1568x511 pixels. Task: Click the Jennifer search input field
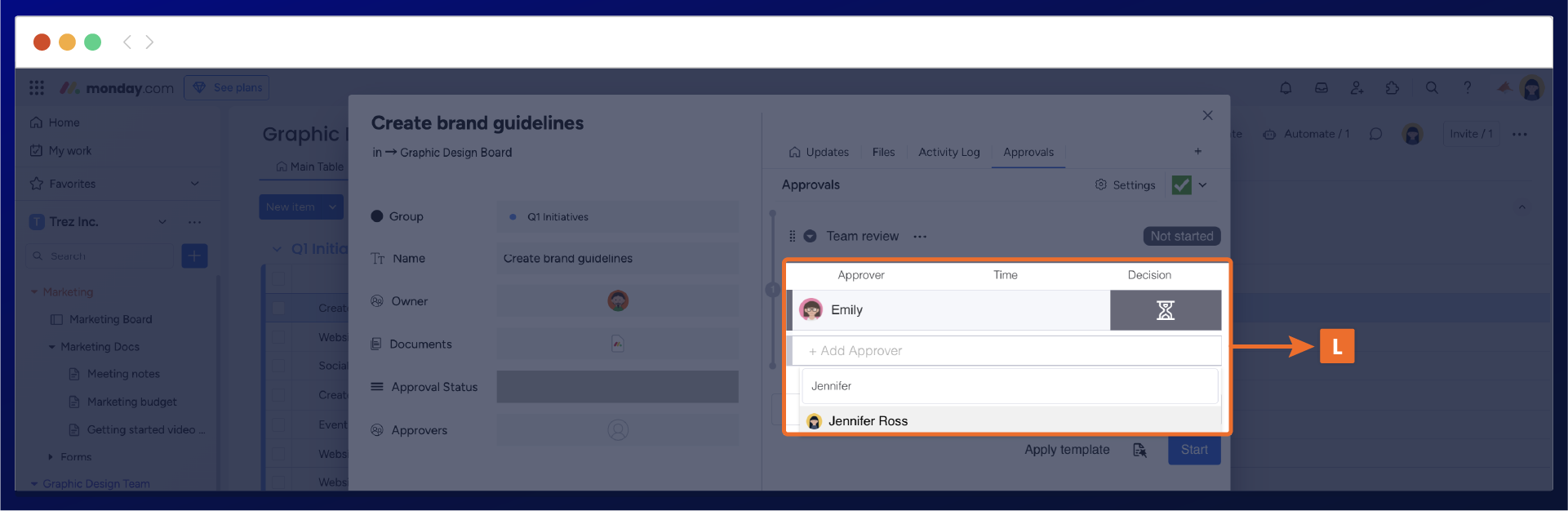pos(1009,386)
